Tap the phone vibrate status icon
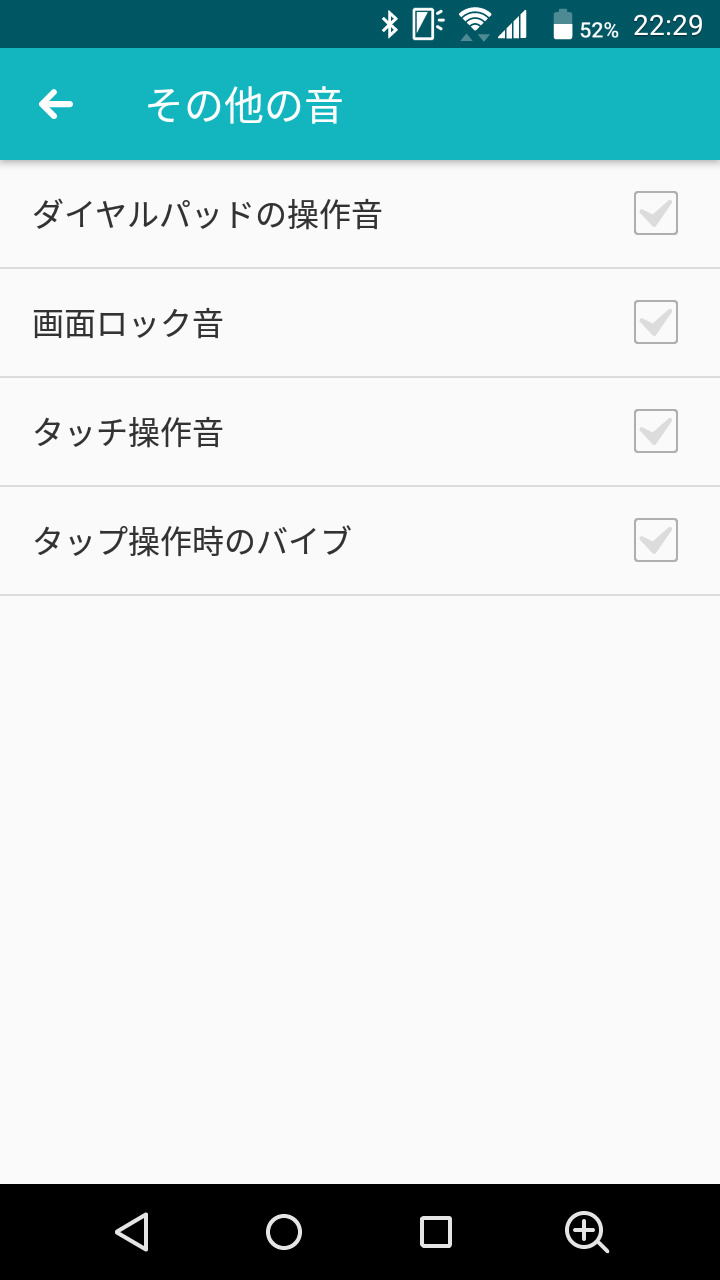The height and width of the screenshot is (1280, 720). click(x=428, y=24)
